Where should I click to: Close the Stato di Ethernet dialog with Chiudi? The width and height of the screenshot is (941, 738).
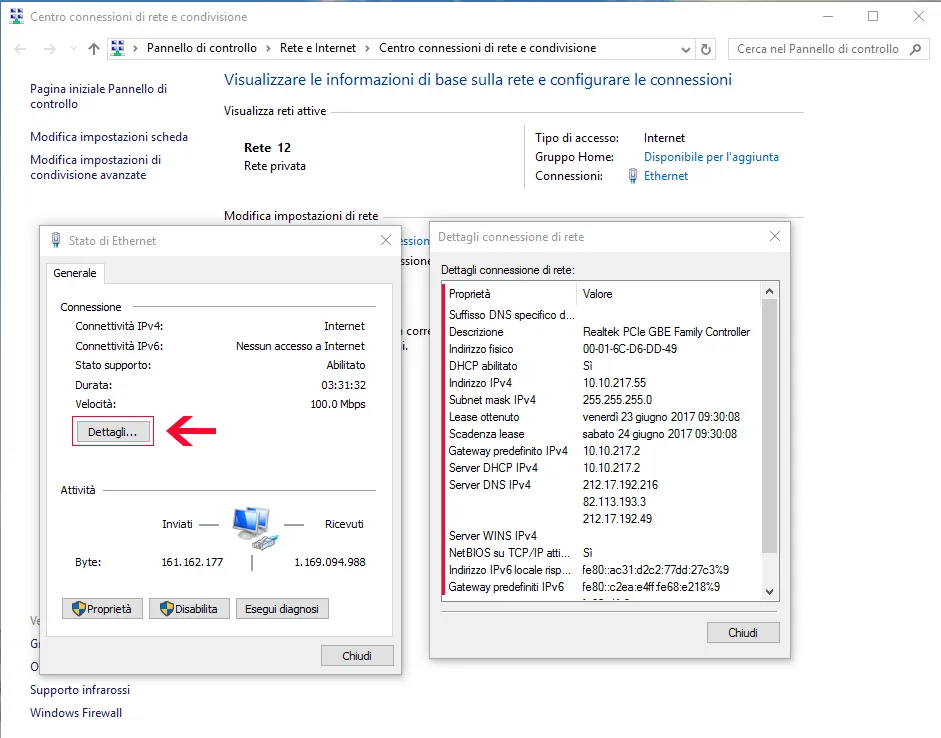(x=357, y=656)
